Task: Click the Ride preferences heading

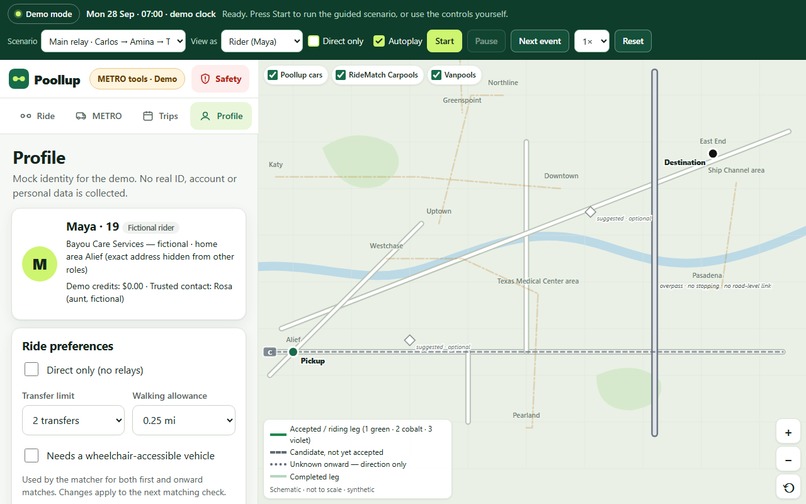Action: coord(68,346)
